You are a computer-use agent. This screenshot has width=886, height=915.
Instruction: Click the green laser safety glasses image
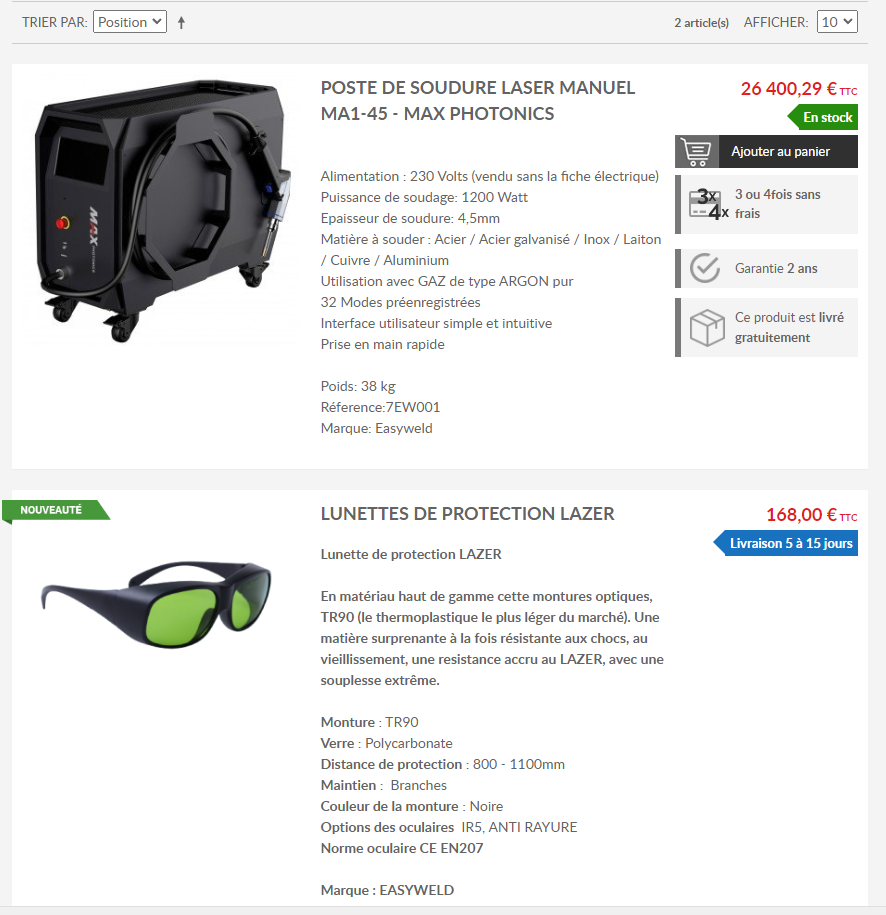tap(156, 604)
